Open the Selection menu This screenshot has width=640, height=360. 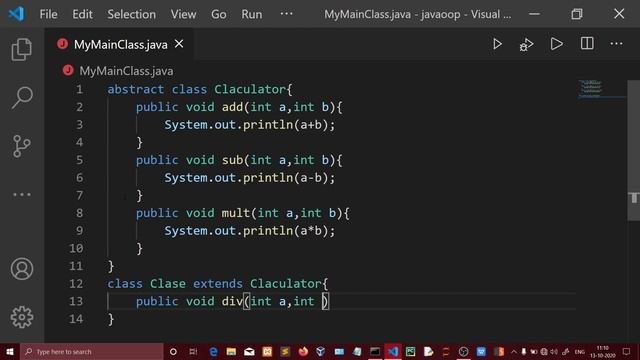[x=131, y=14]
